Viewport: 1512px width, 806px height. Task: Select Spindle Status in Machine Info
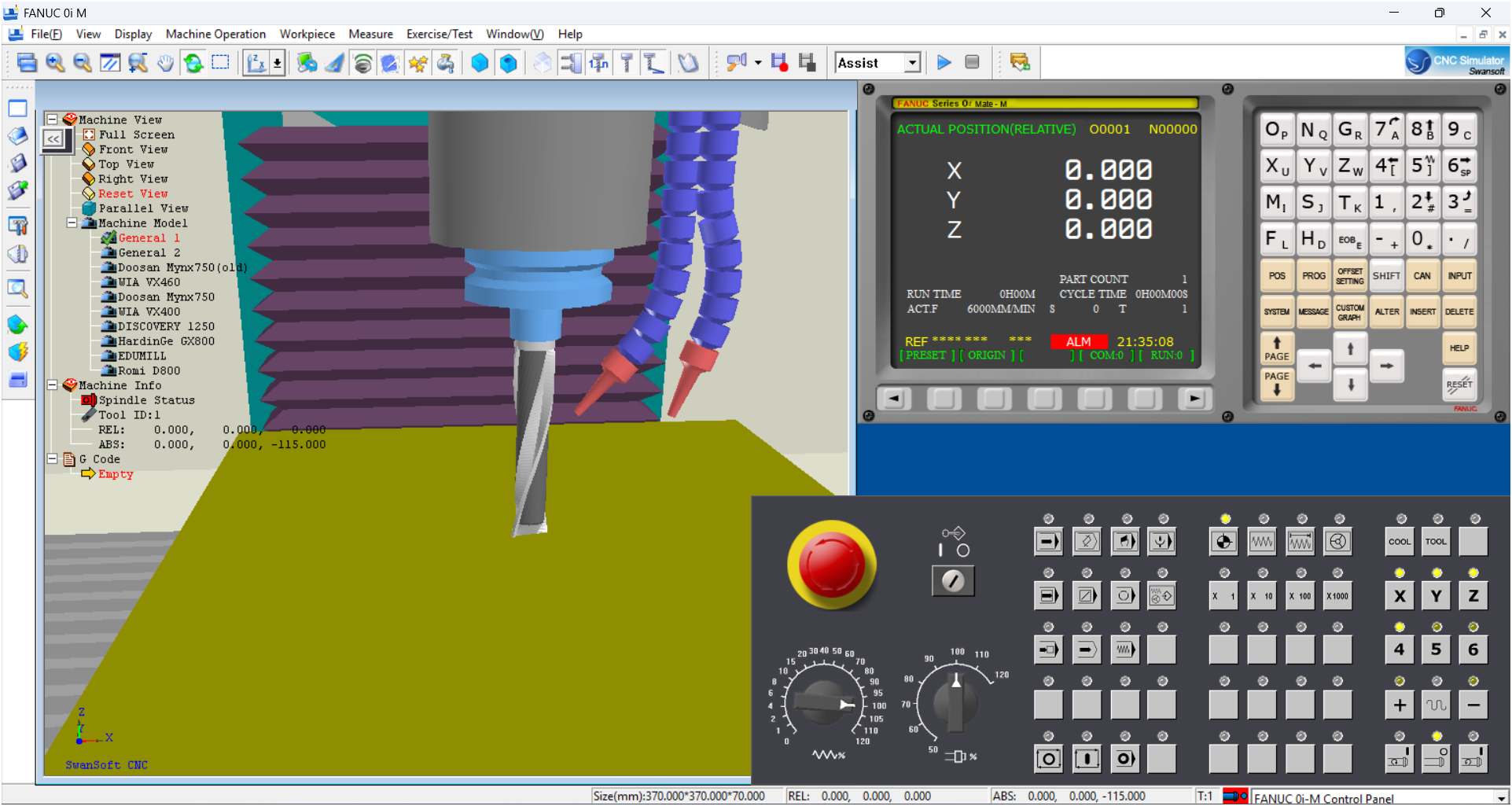point(146,400)
